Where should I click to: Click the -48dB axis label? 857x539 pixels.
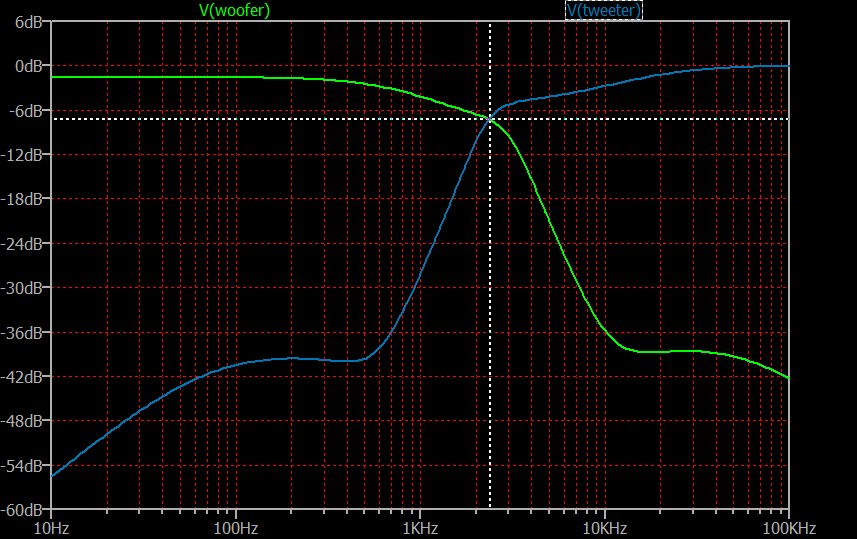coord(22,421)
